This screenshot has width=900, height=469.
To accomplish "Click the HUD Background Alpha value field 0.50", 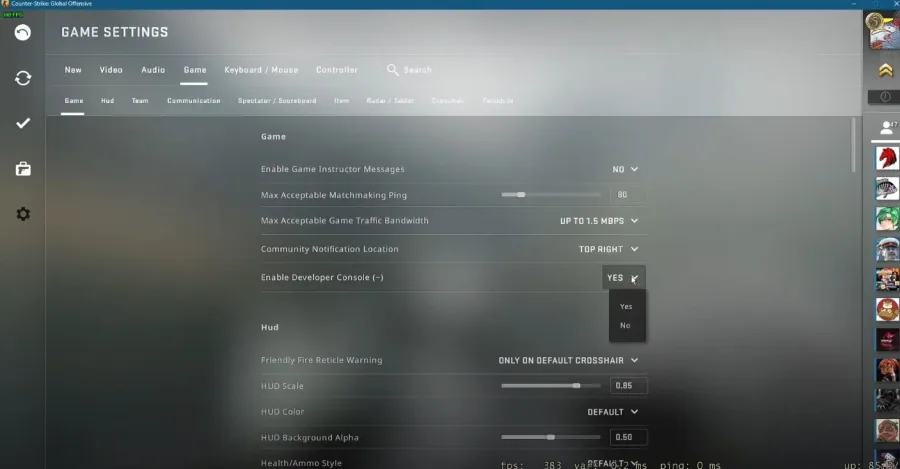I will click(629, 437).
